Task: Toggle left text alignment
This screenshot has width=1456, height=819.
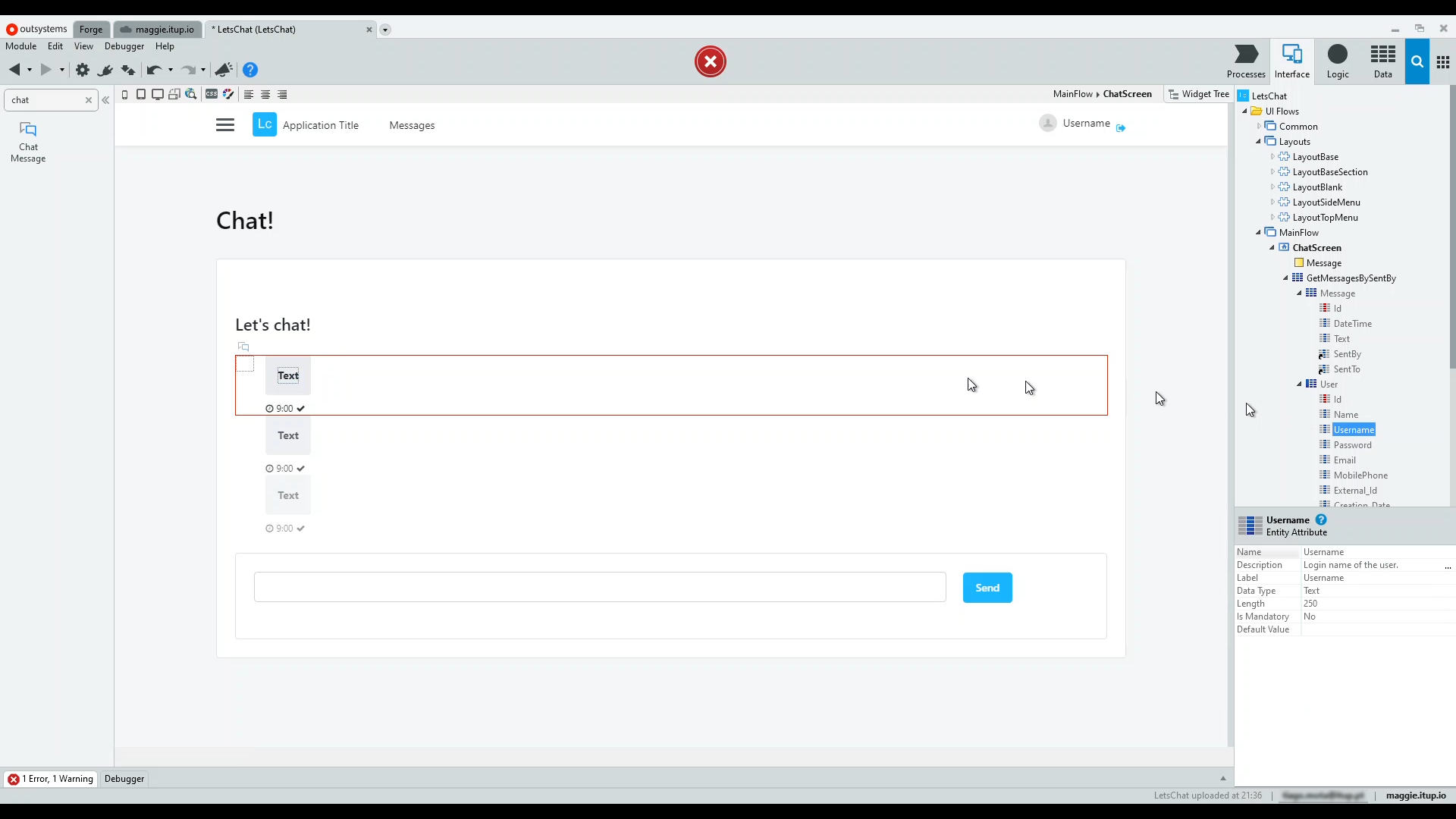Action: (x=248, y=94)
